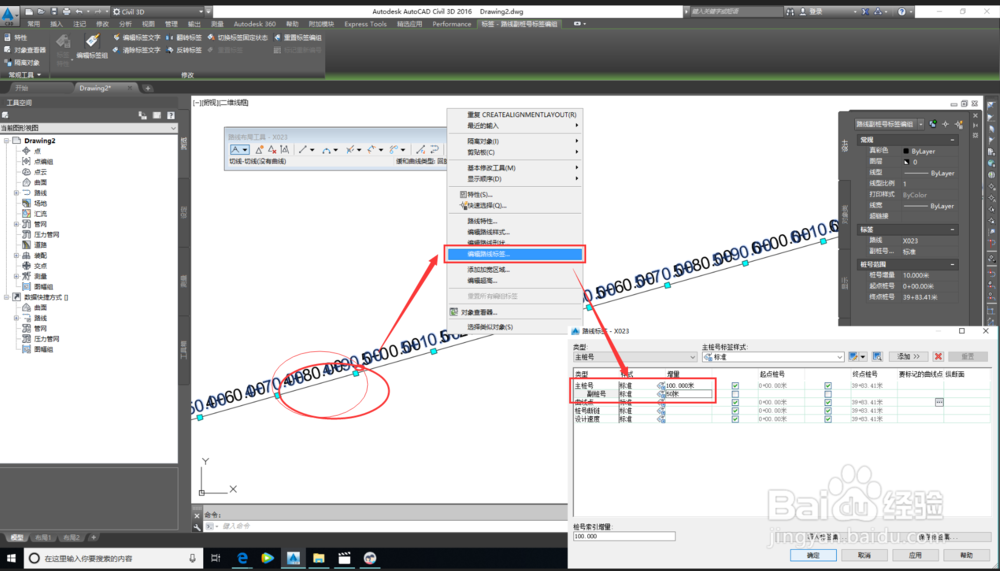Viewport: 1000px width, 571px height.
Task: Open 对象查看器 from the ribbon
Action: [25, 50]
